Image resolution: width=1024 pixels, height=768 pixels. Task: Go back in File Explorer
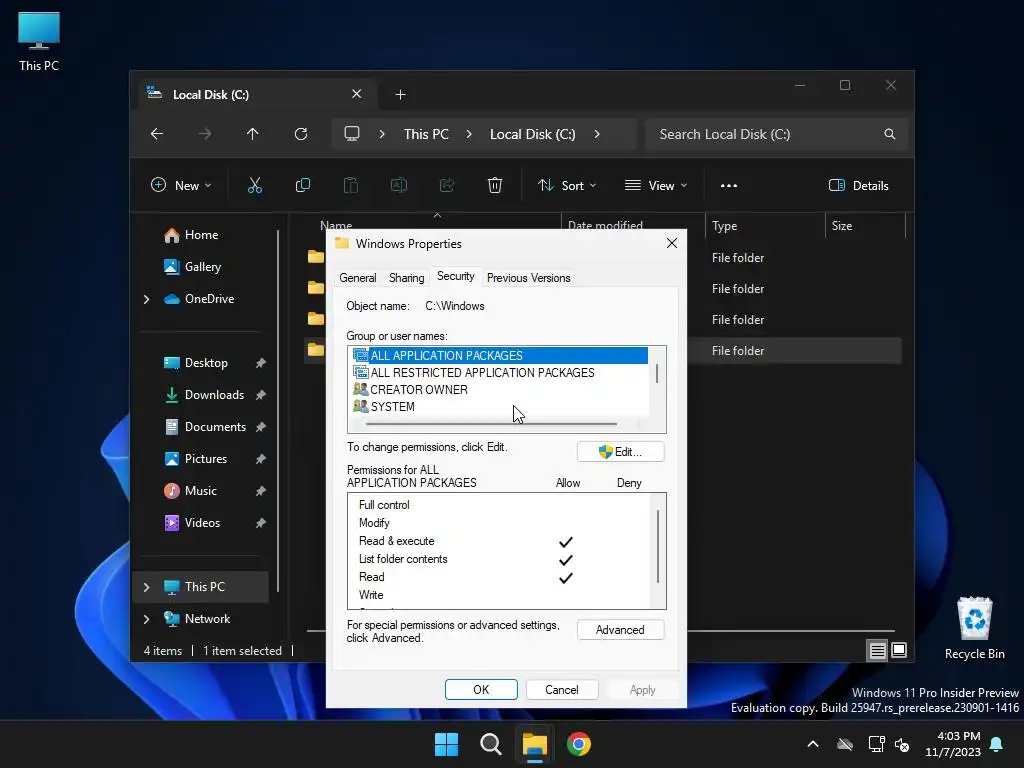pos(157,134)
